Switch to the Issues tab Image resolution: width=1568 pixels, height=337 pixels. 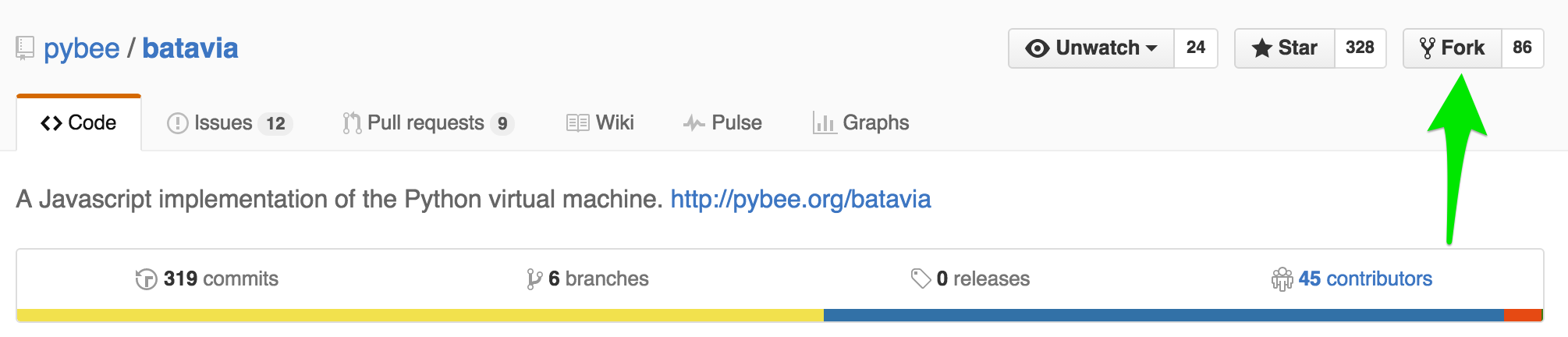point(229,123)
